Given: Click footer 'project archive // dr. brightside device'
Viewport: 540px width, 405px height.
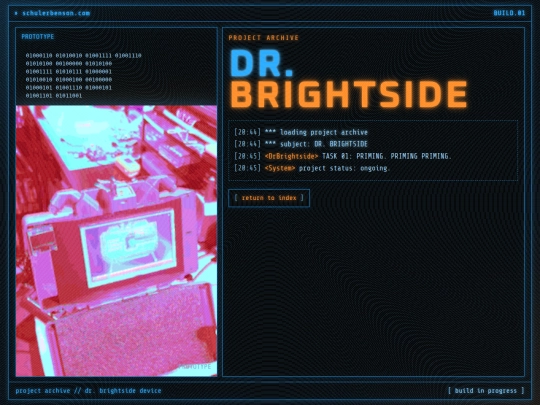Looking at the screenshot, I should (x=88, y=391).
